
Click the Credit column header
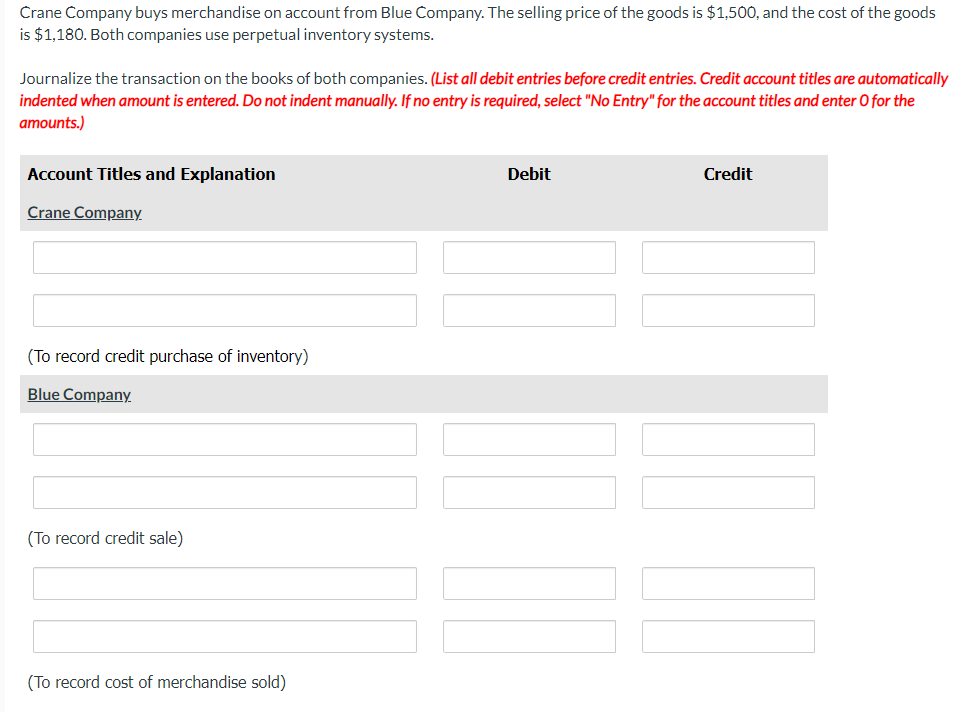[727, 174]
